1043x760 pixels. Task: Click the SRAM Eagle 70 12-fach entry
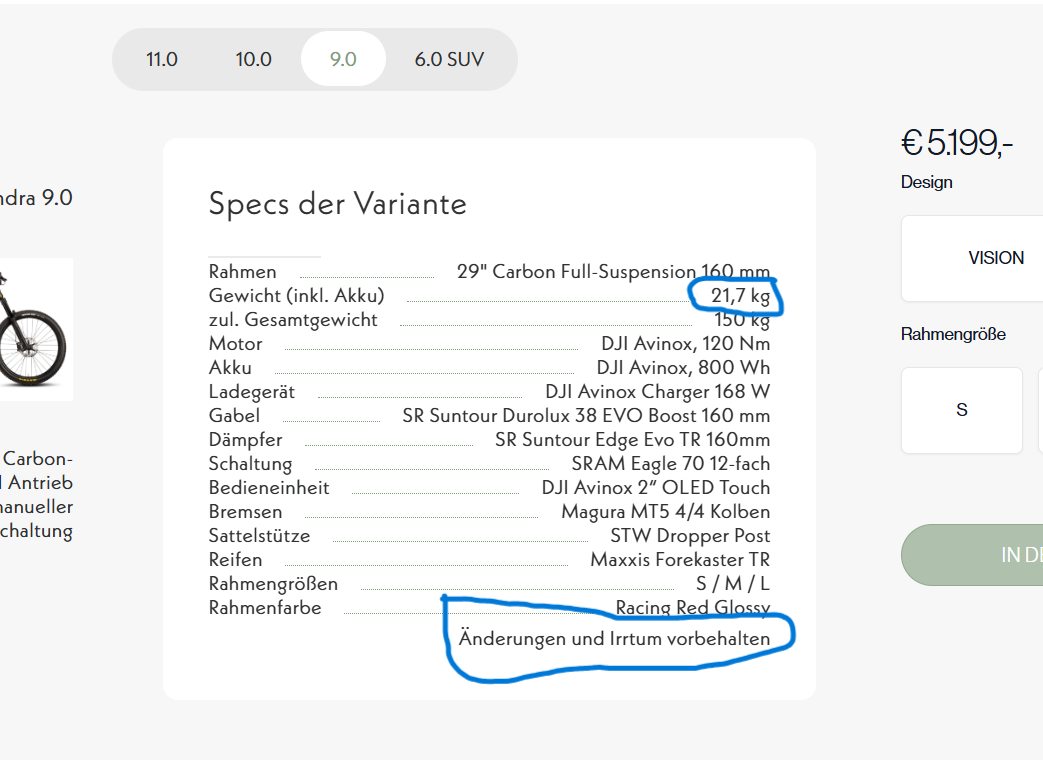click(671, 464)
